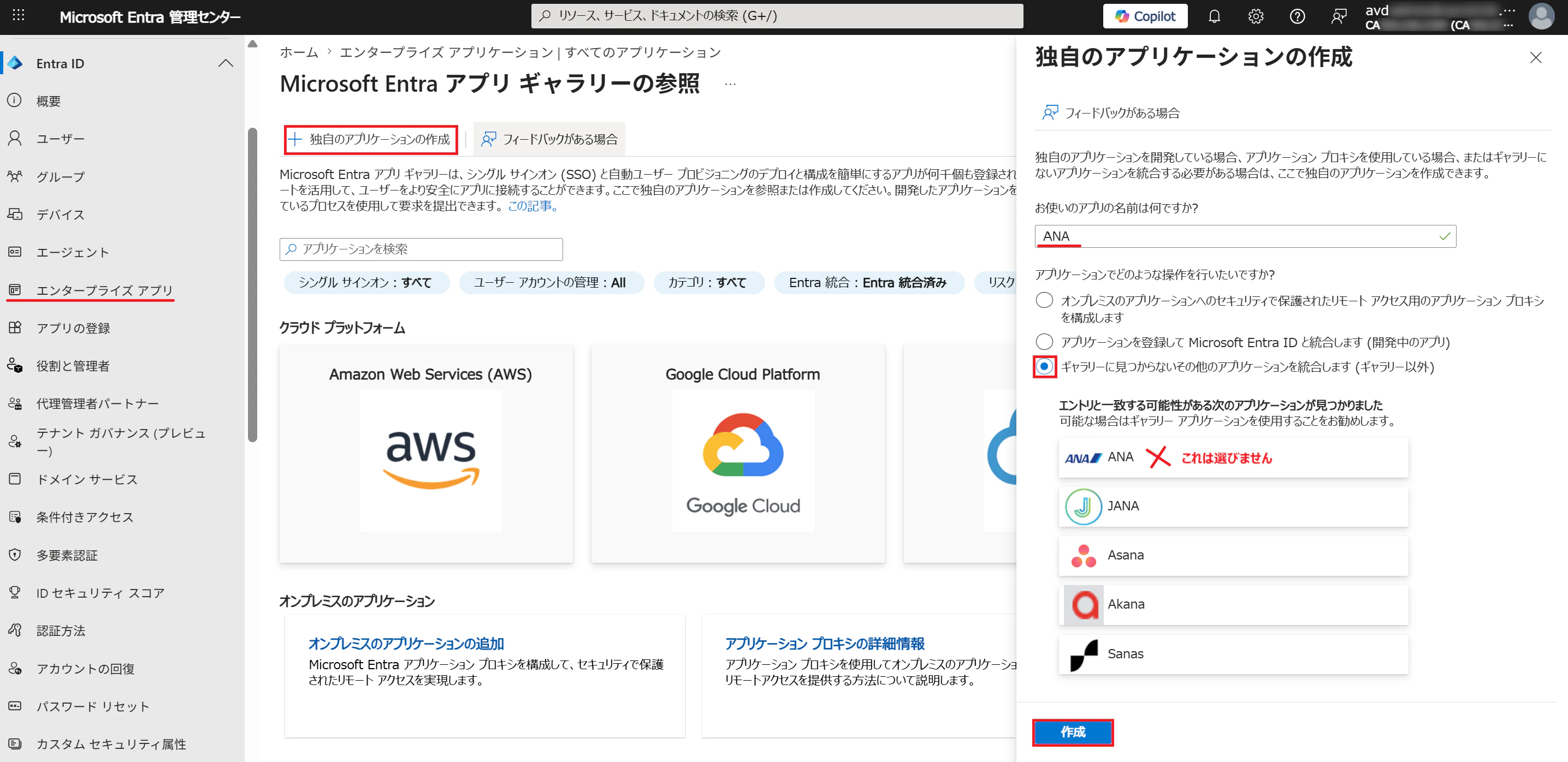Click the ユーザー person icon
The height and width of the screenshot is (762, 1568).
click(15, 138)
